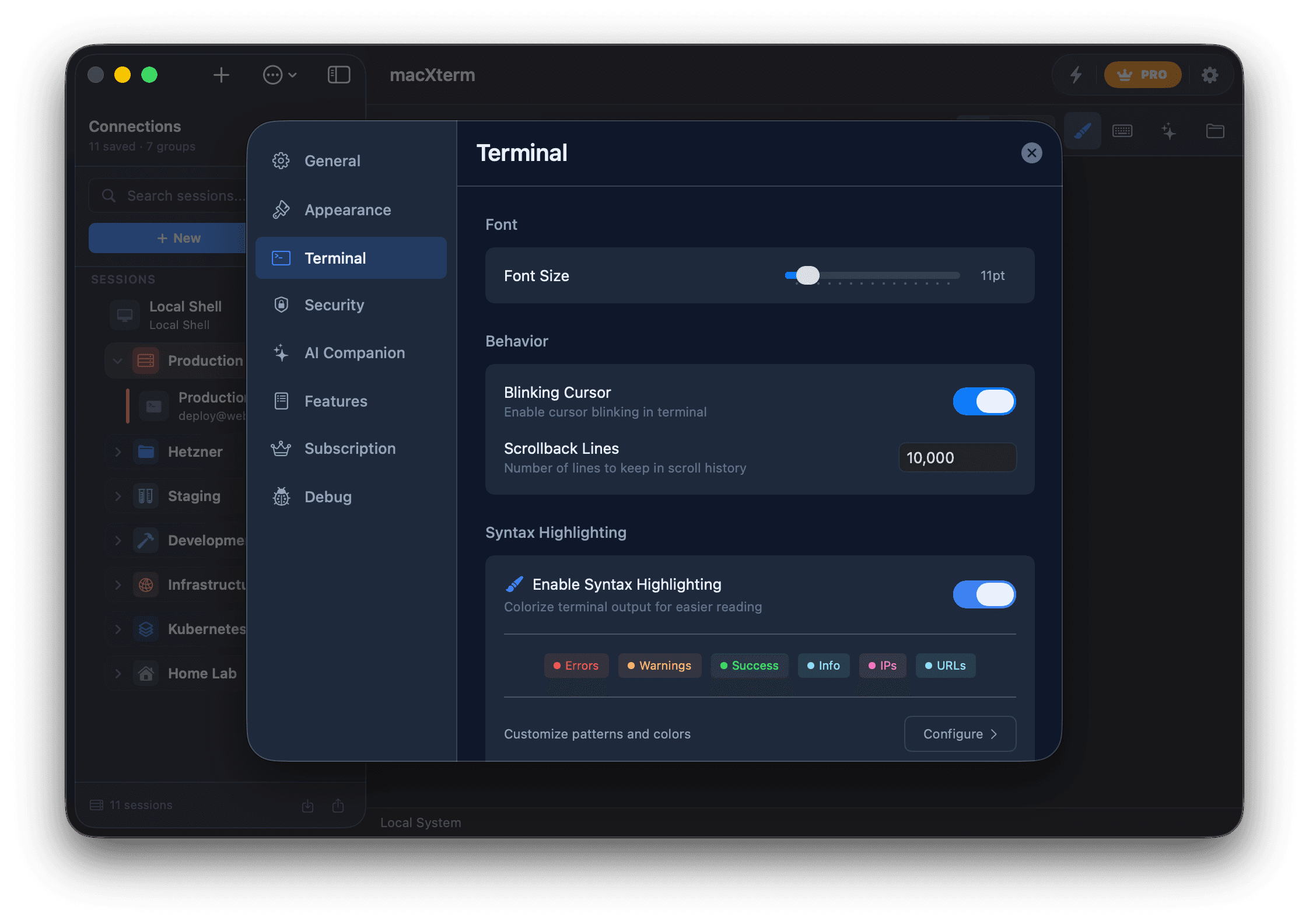The height and width of the screenshot is (924, 1309).
Task: Click the Home Lab house icon
Action: [x=146, y=673]
